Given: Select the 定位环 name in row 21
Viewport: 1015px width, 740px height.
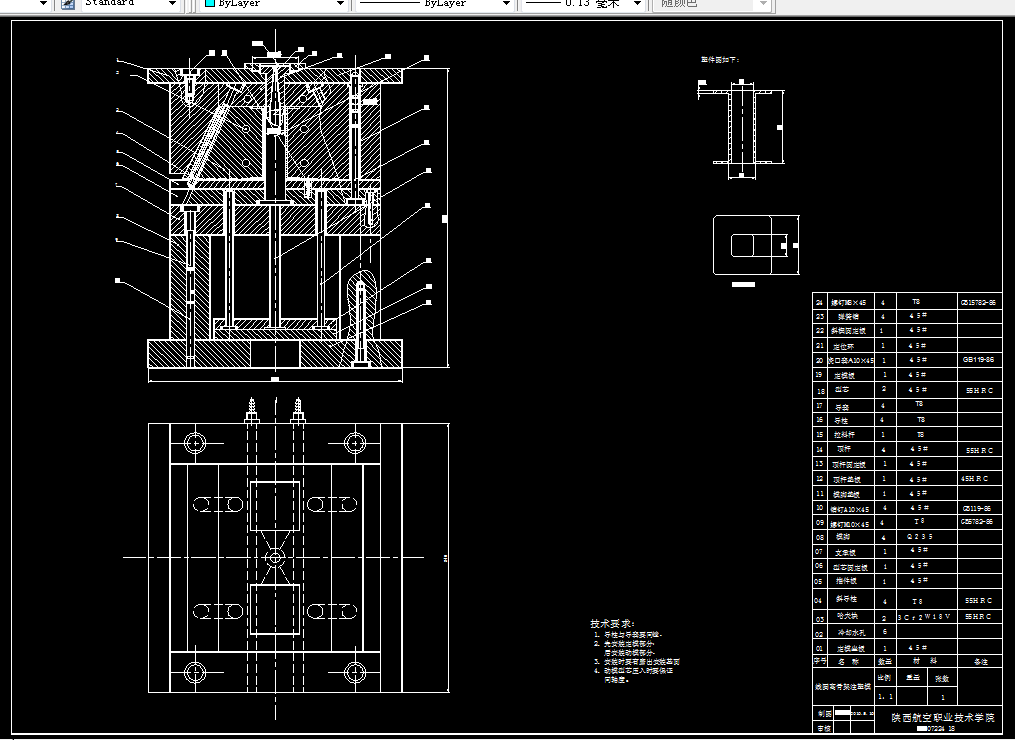Looking at the screenshot, I should pos(843,347).
